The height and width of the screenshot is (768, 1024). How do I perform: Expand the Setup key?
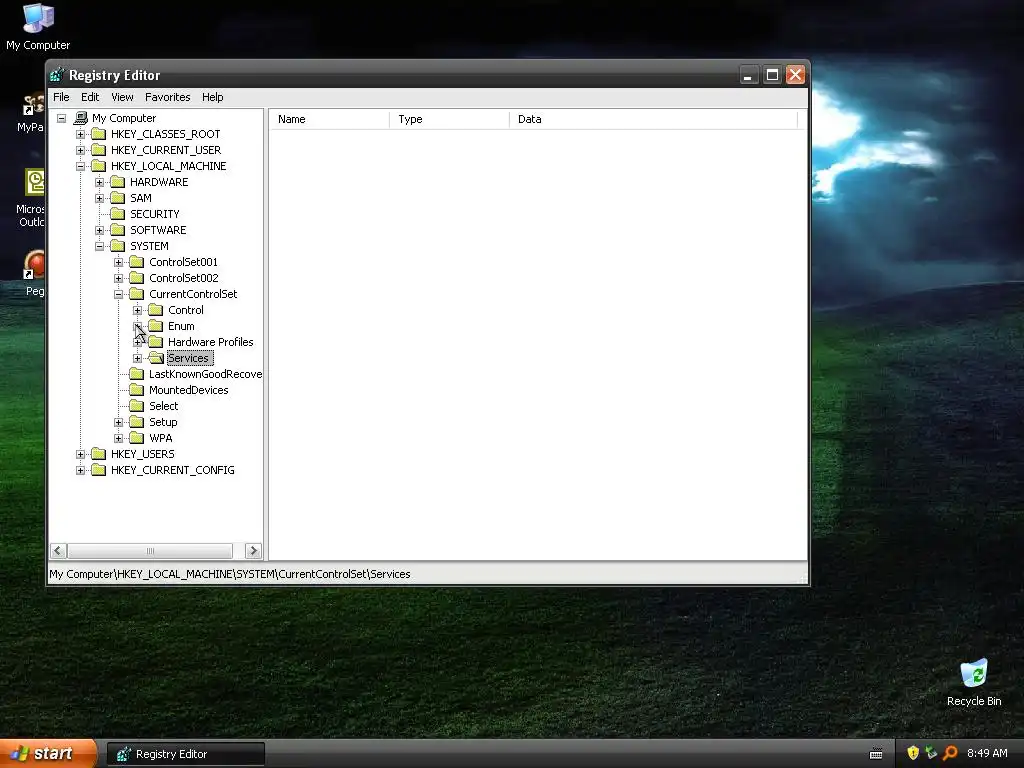coord(118,423)
